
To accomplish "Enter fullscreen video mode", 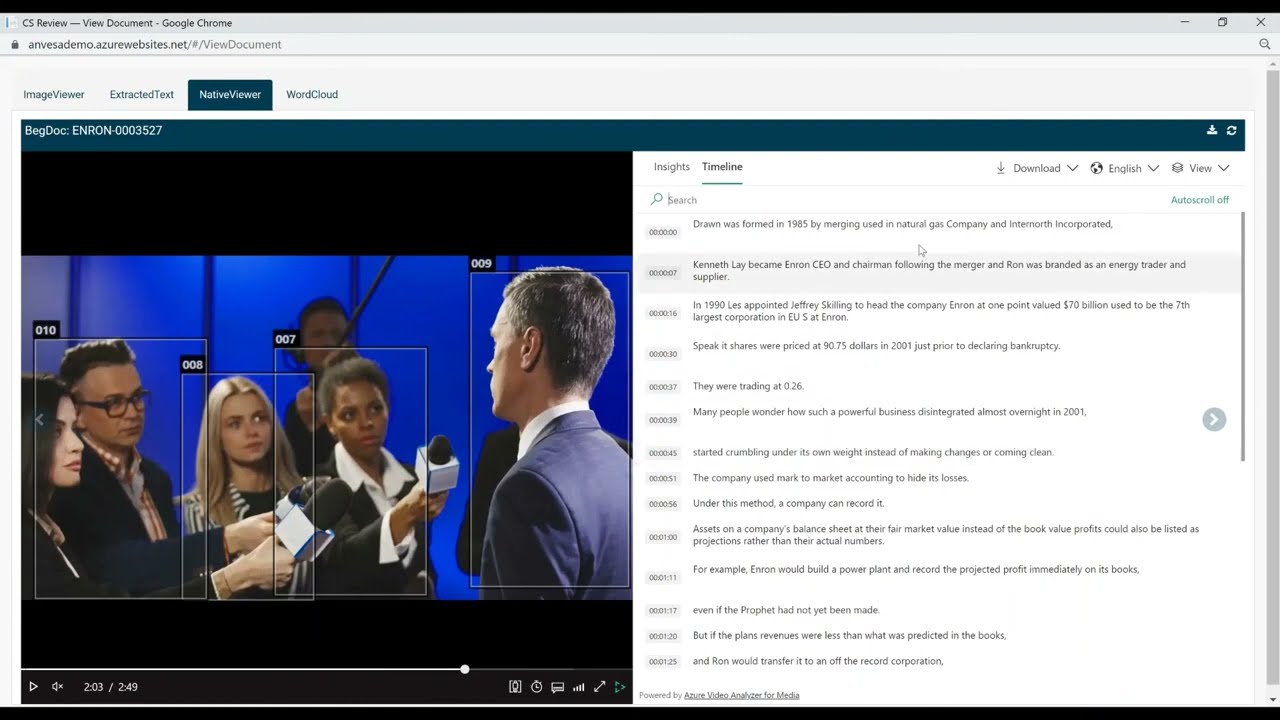I will pos(599,687).
